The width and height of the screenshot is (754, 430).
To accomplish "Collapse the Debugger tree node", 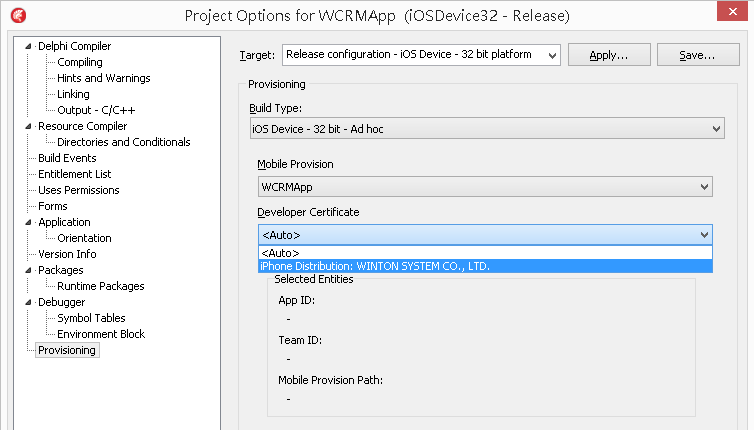I will pyautogui.click(x=28, y=302).
